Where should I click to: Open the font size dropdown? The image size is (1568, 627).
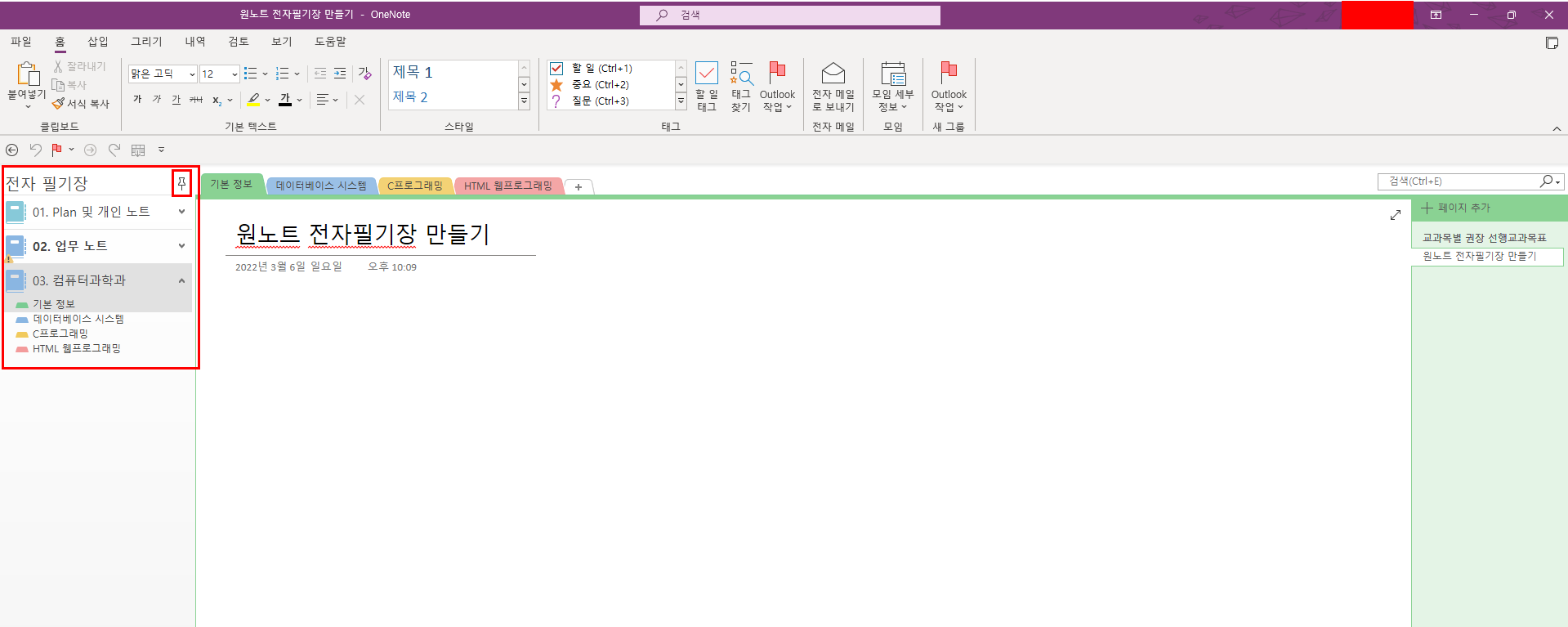[235, 74]
